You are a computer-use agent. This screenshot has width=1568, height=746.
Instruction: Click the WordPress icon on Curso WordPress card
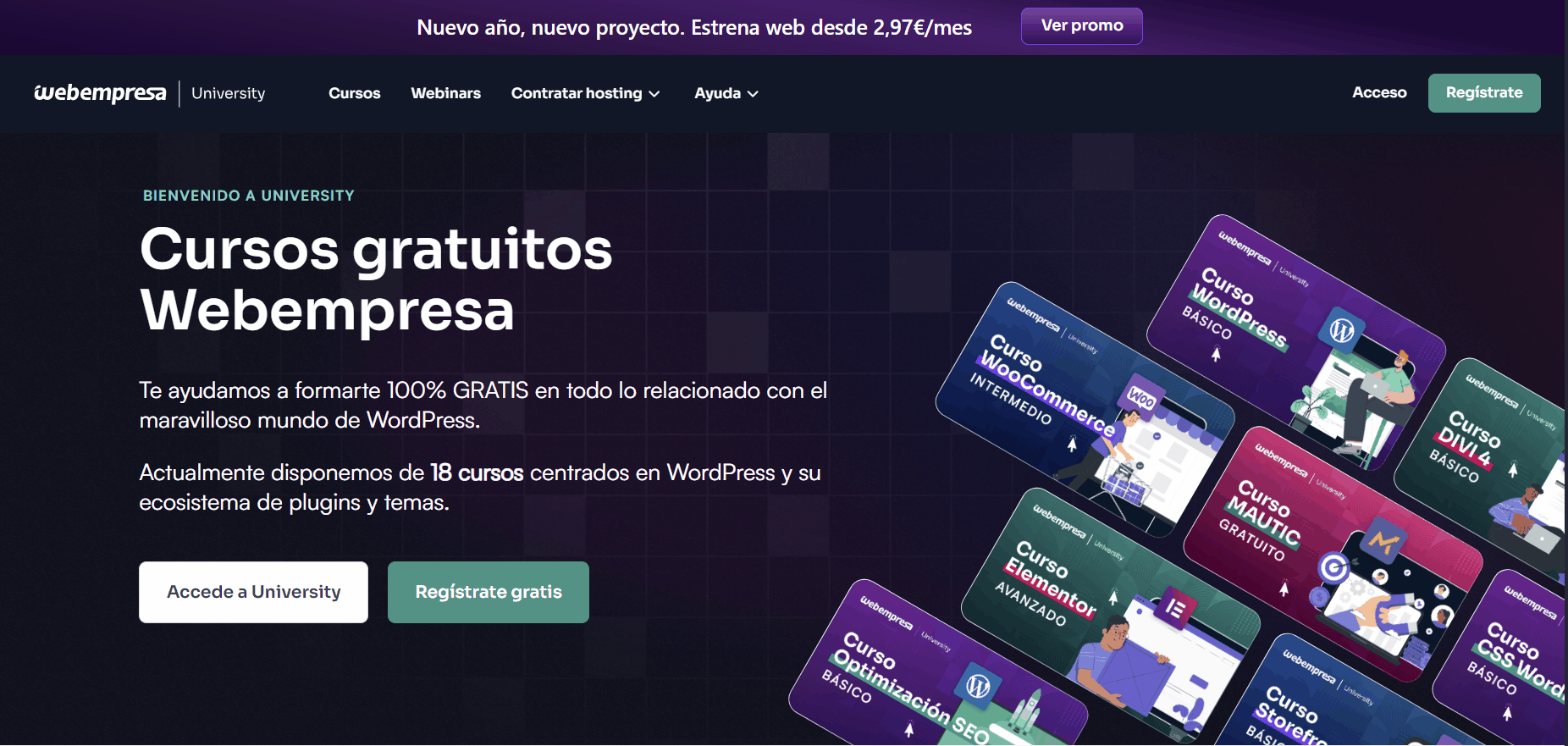[x=1341, y=330]
